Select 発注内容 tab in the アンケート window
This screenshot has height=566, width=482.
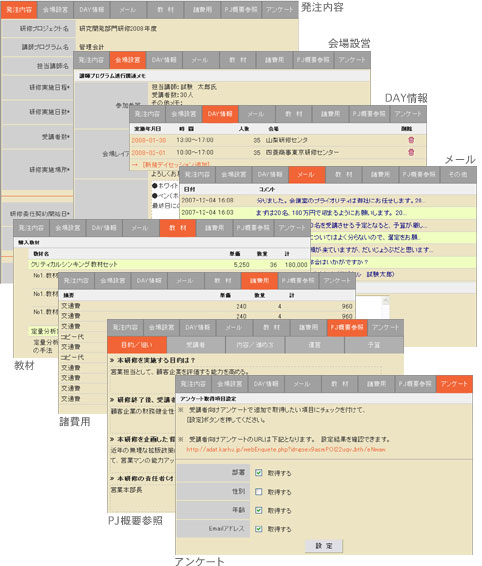(193, 384)
